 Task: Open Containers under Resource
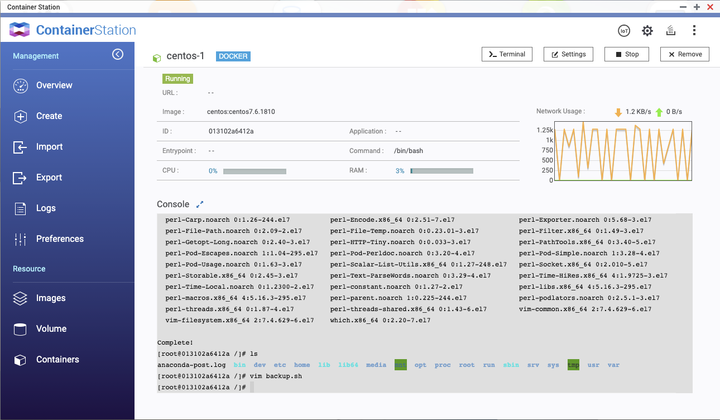tap(57, 359)
